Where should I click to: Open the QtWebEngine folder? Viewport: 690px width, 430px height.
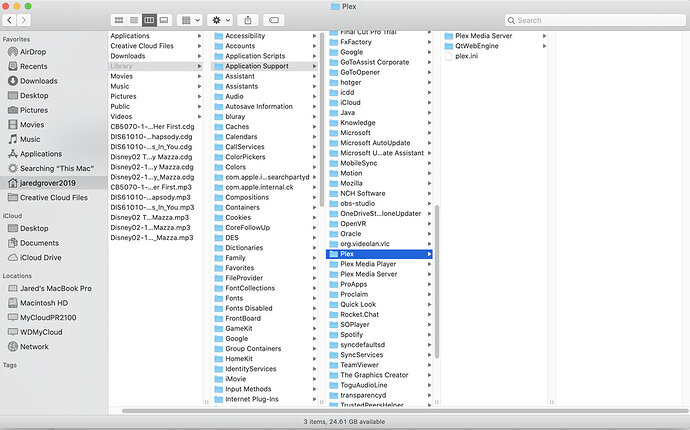tap(477, 46)
